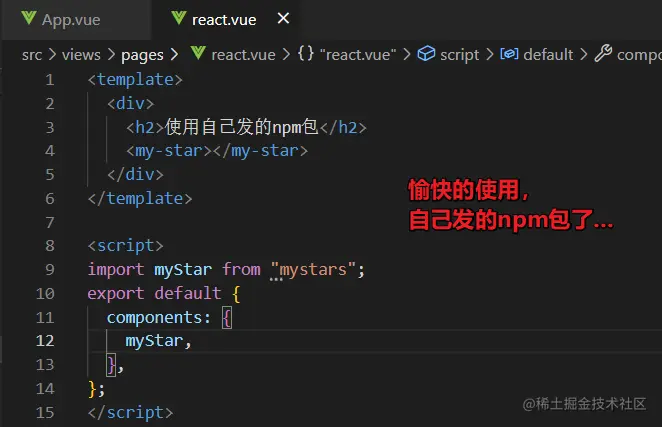The image size is (662, 427).
Task: Open the pages breadcrumb
Action: click(142, 55)
